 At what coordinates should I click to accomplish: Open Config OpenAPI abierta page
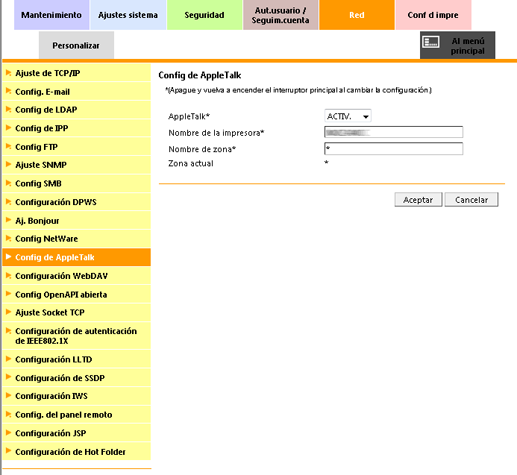76,294
